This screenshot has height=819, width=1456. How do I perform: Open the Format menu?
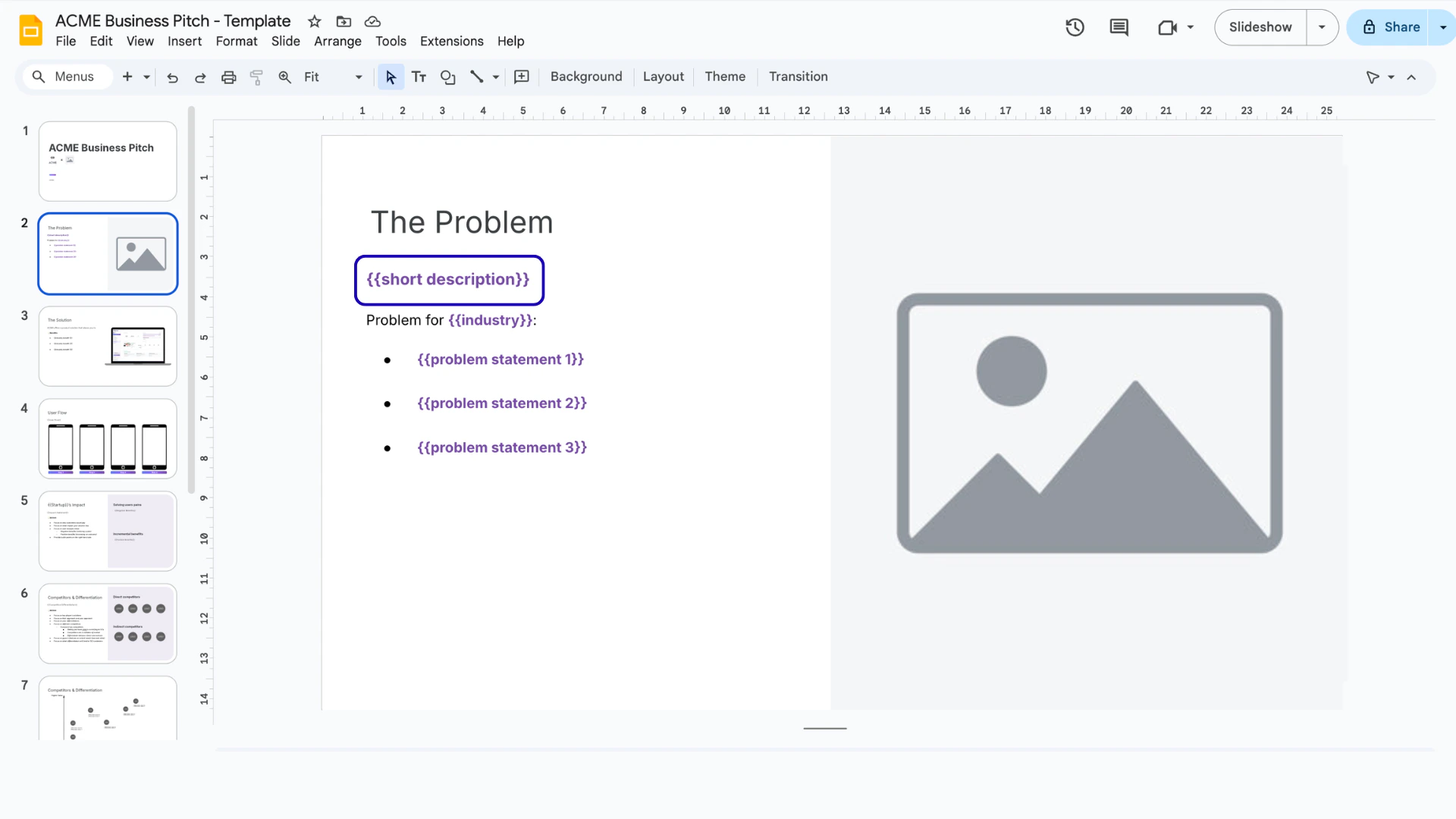click(x=236, y=42)
